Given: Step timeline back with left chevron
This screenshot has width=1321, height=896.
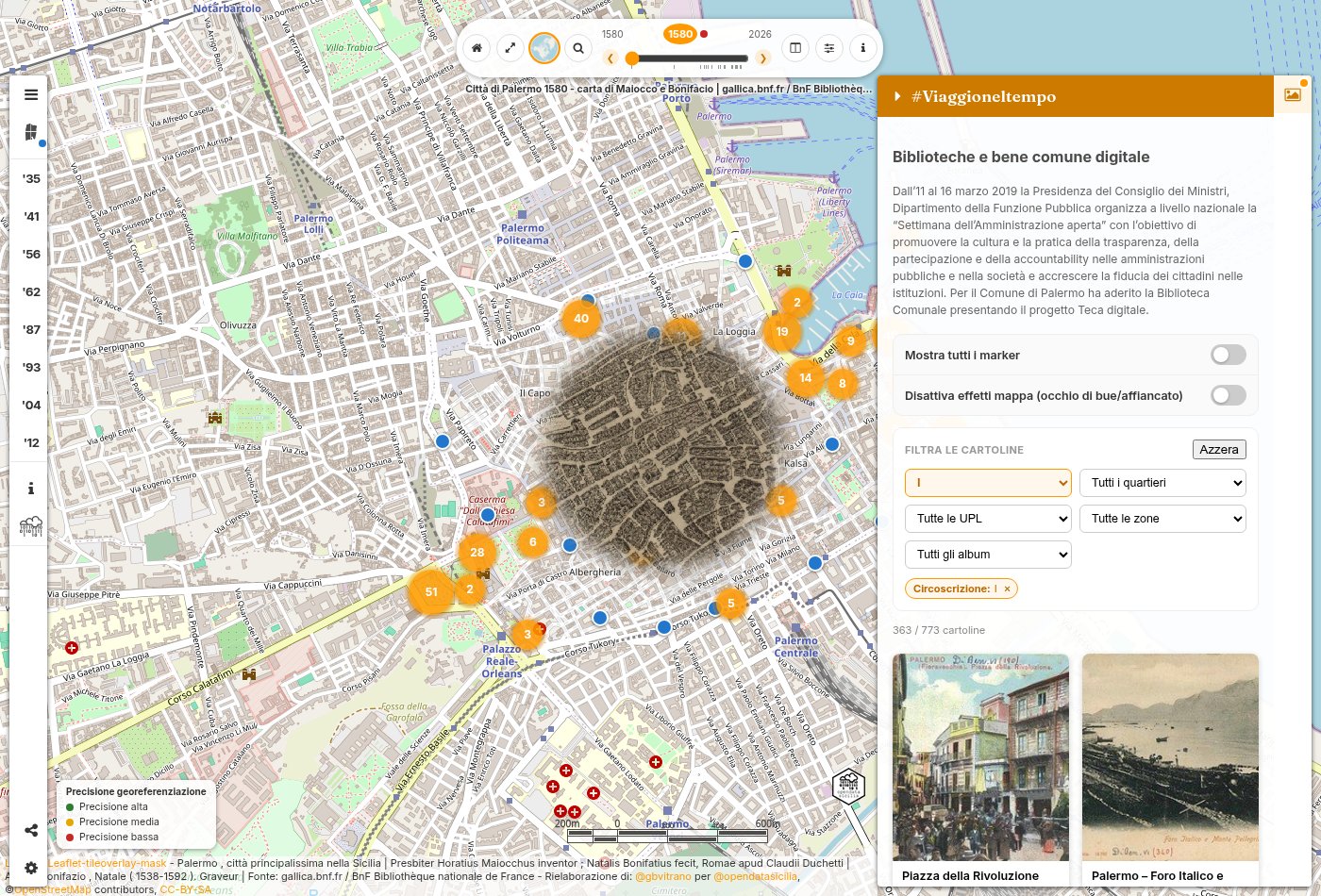Looking at the screenshot, I should (610, 58).
